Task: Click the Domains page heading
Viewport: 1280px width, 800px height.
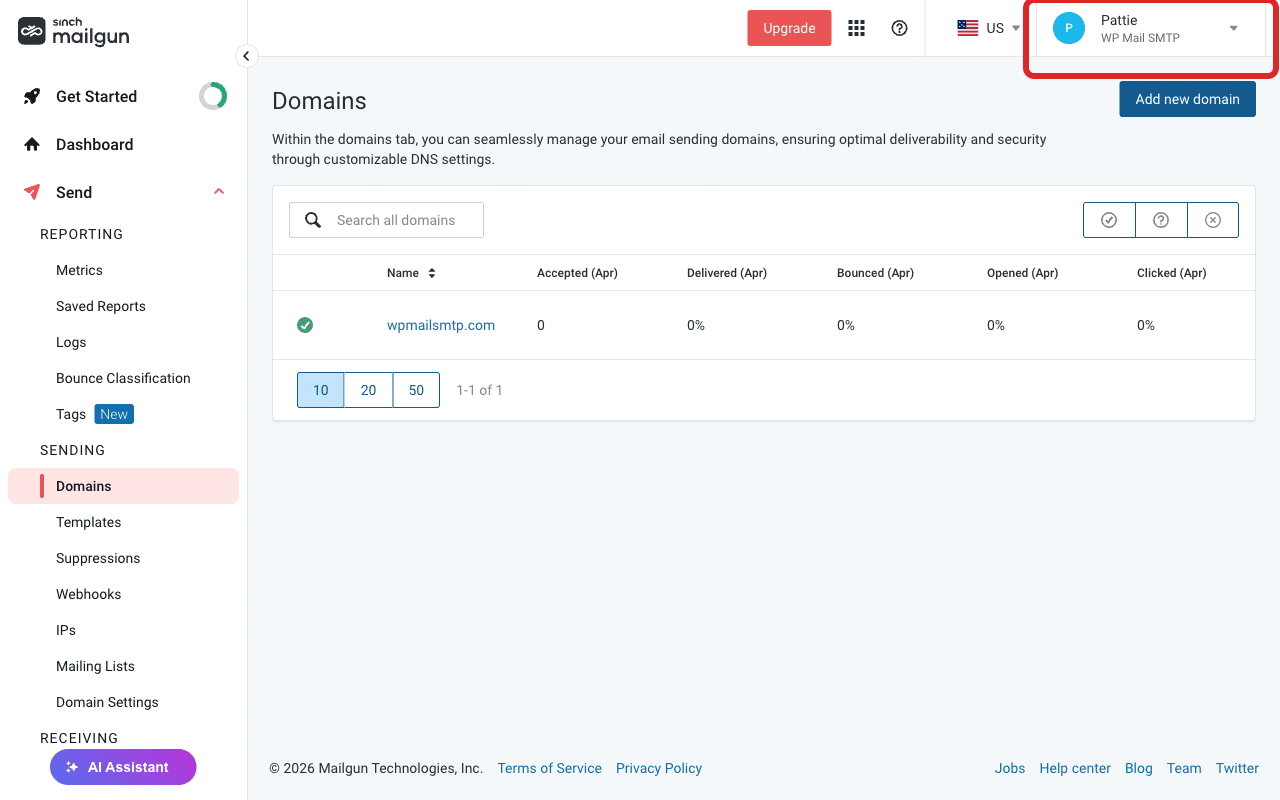Action: point(319,101)
